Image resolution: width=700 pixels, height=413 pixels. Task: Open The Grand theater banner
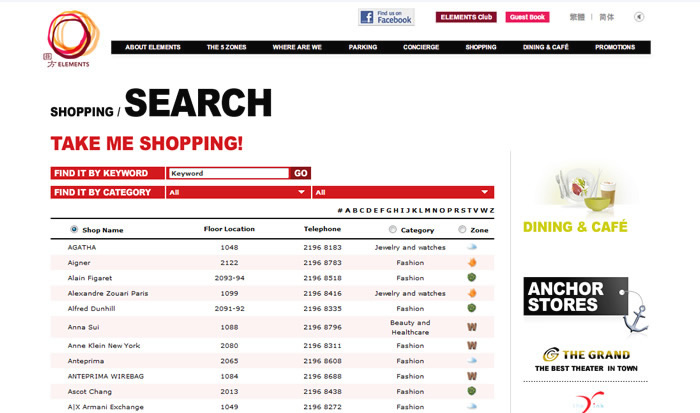pos(586,360)
